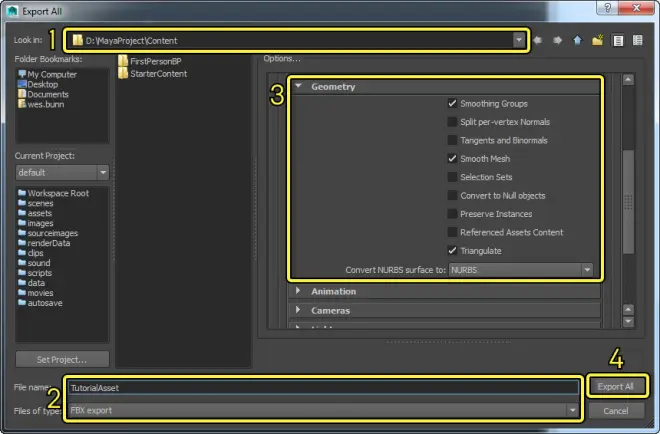Image resolution: width=660 pixels, height=434 pixels.
Task: Select My Computer bookmark
Action: coord(50,74)
